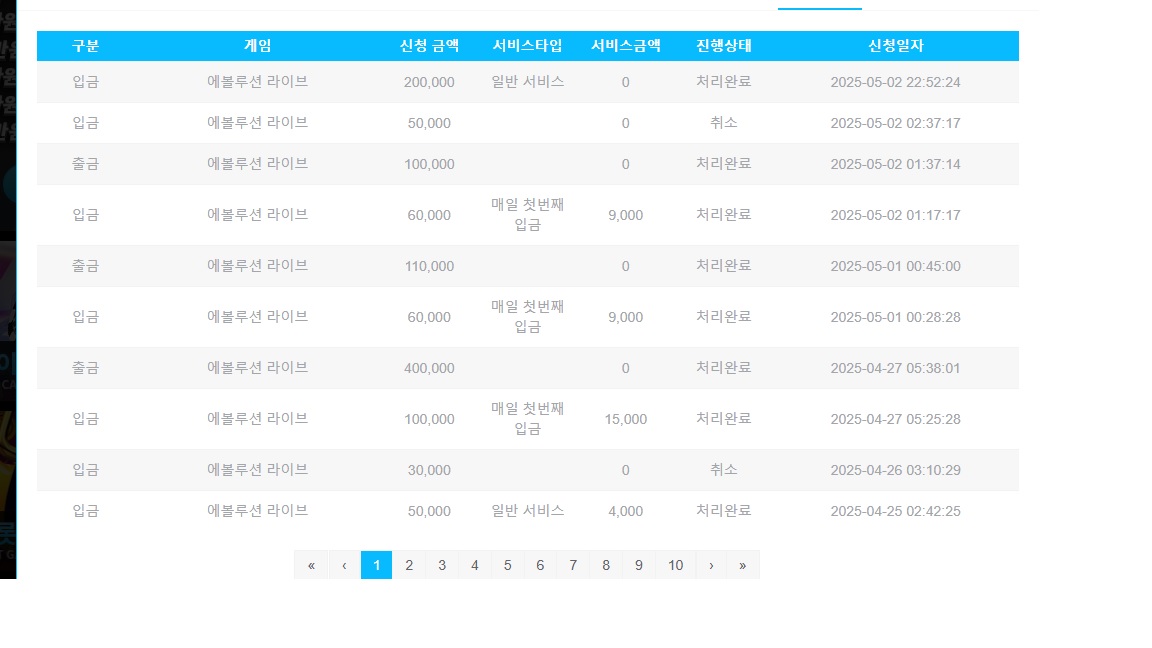Select date cell 2025-05-02 02:37:17
This screenshot has height=648, width=1152.
[x=896, y=123]
